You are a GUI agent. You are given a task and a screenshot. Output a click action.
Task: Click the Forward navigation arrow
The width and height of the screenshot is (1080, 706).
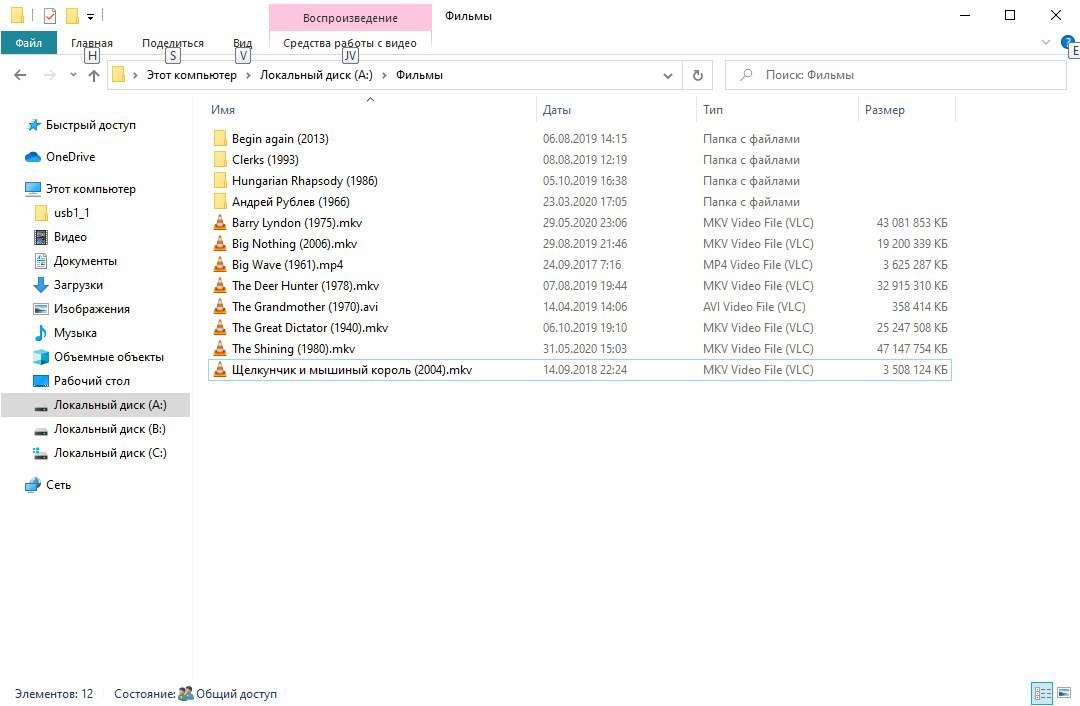click(x=50, y=75)
